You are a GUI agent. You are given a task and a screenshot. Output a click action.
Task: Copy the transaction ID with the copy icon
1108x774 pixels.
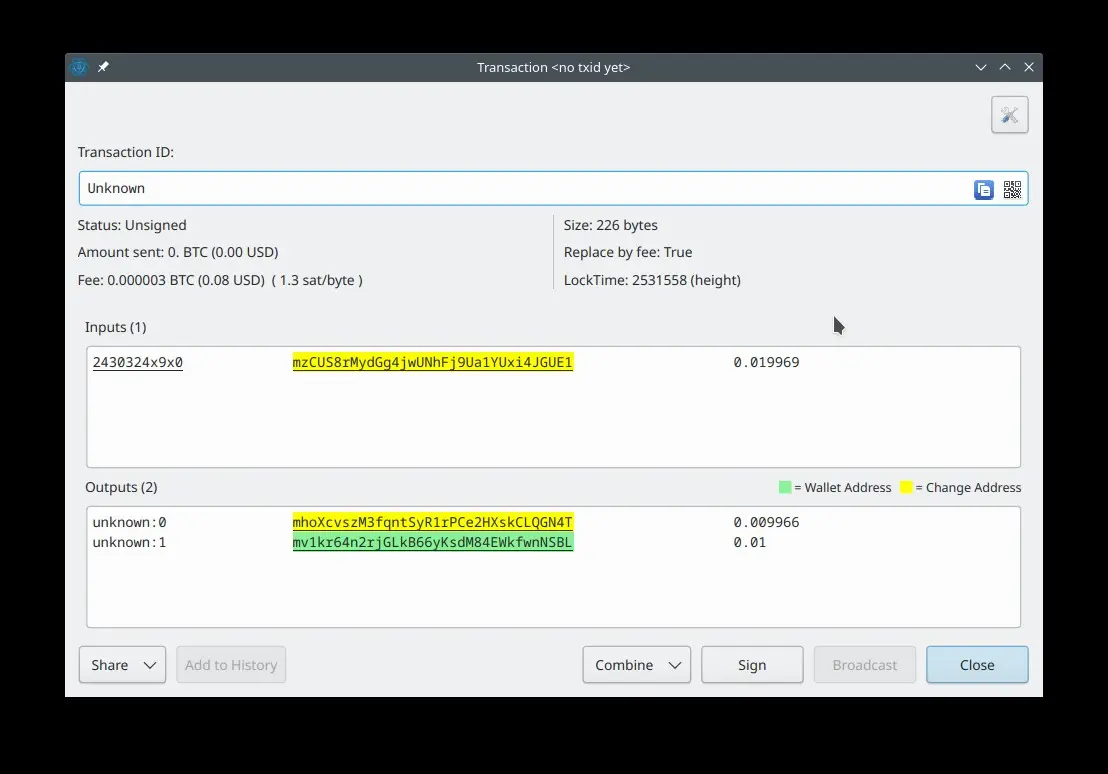pyautogui.click(x=984, y=189)
